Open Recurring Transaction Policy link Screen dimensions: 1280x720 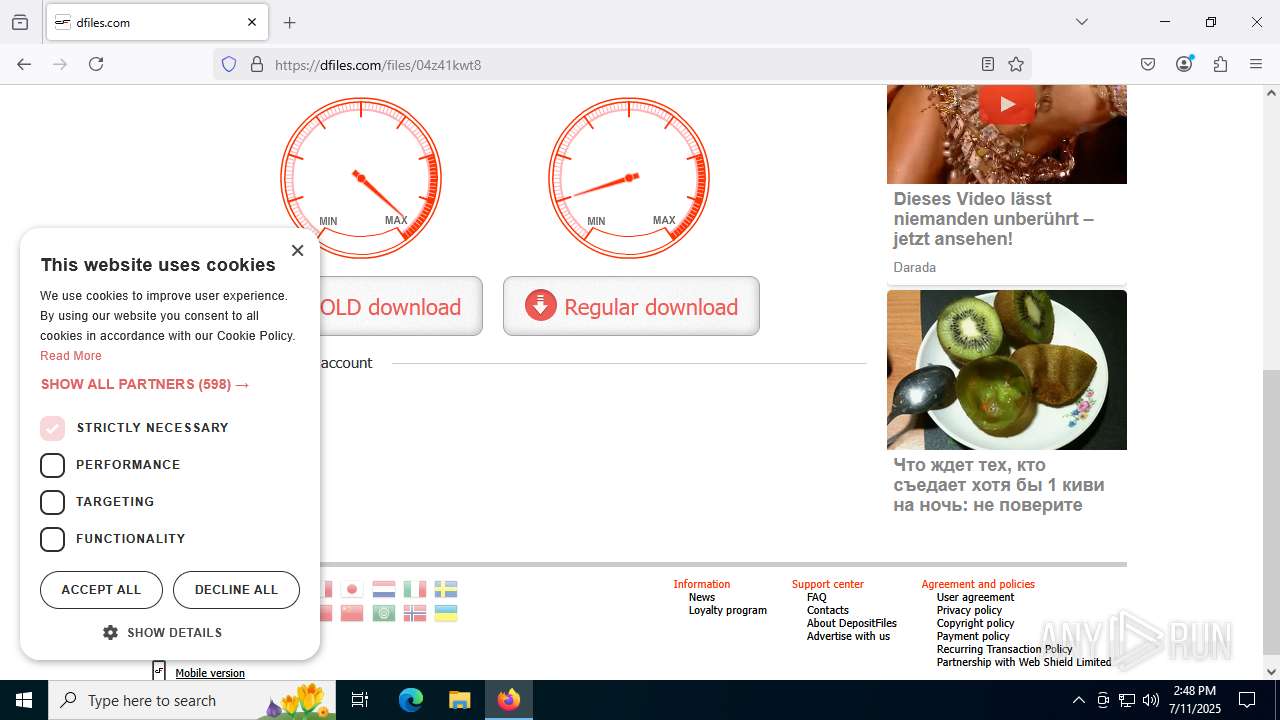tap(1004, 649)
